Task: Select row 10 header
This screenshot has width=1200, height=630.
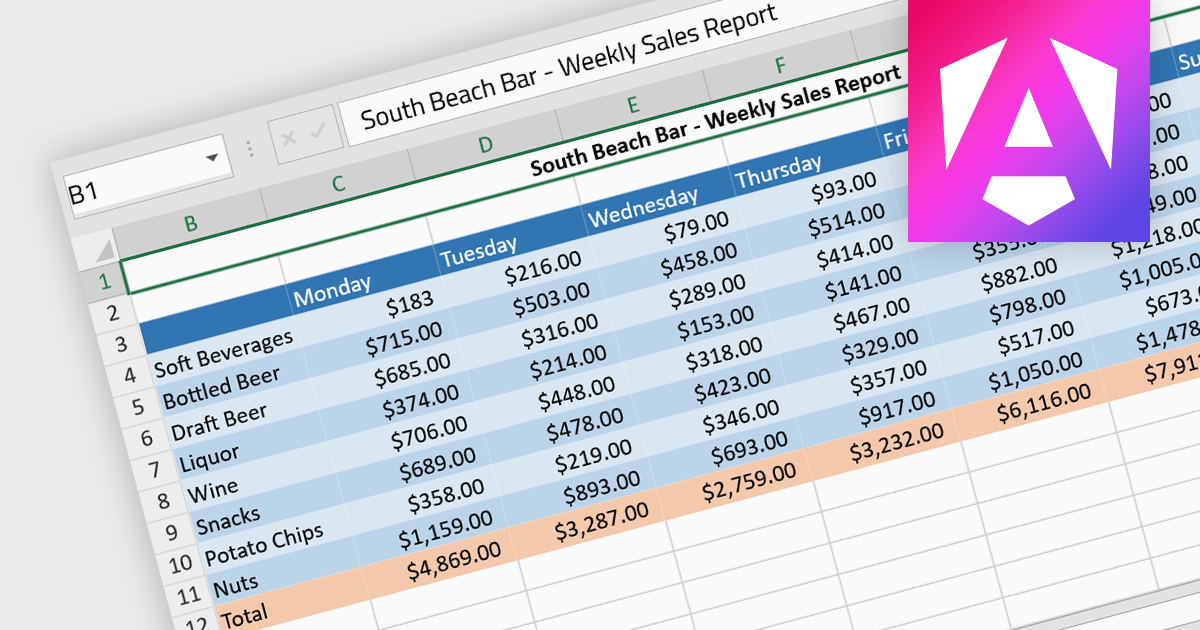Action: click(180, 563)
